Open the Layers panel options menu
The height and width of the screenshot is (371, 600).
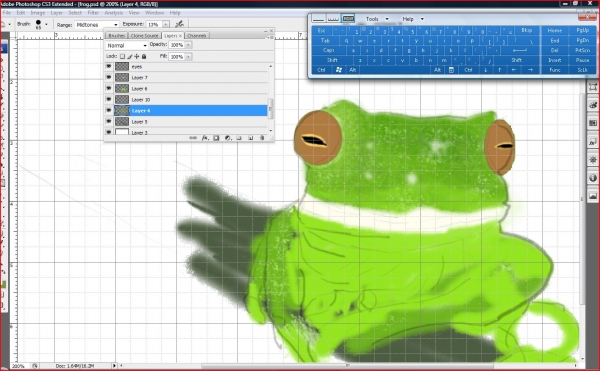pyautogui.click(x=270, y=37)
